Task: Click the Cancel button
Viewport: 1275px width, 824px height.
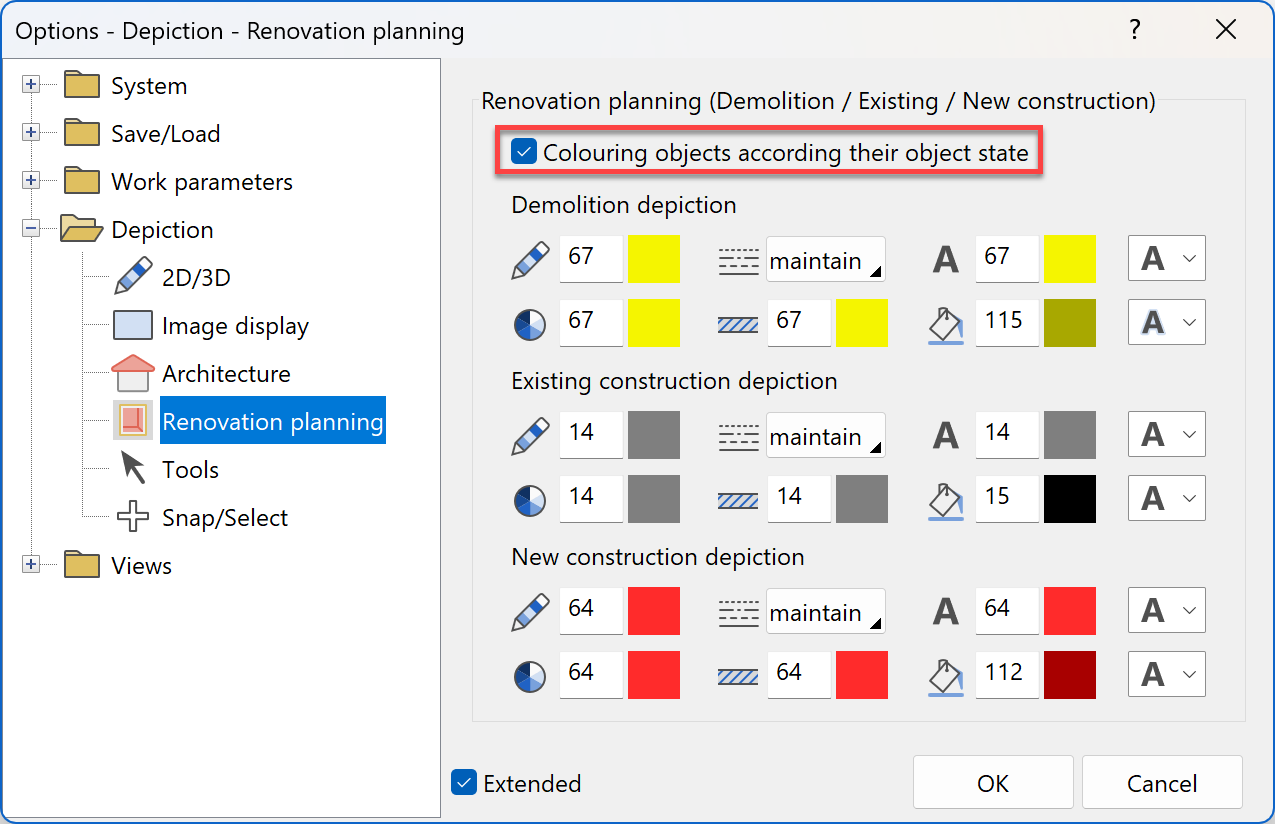Action: [x=1161, y=783]
